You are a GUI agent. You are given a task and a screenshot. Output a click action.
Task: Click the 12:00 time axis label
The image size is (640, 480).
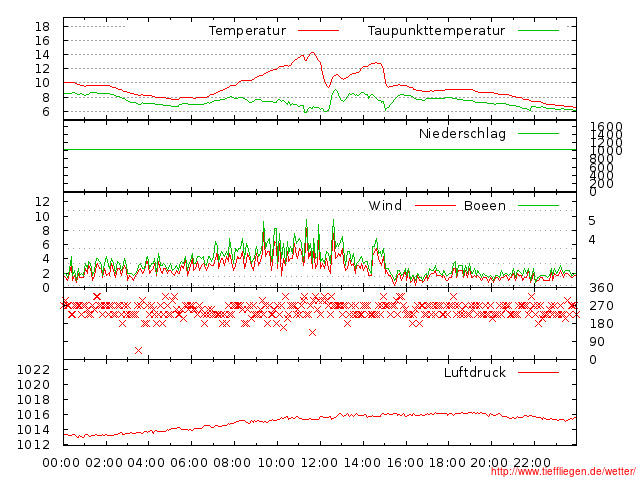pyautogui.click(x=319, y=463)
